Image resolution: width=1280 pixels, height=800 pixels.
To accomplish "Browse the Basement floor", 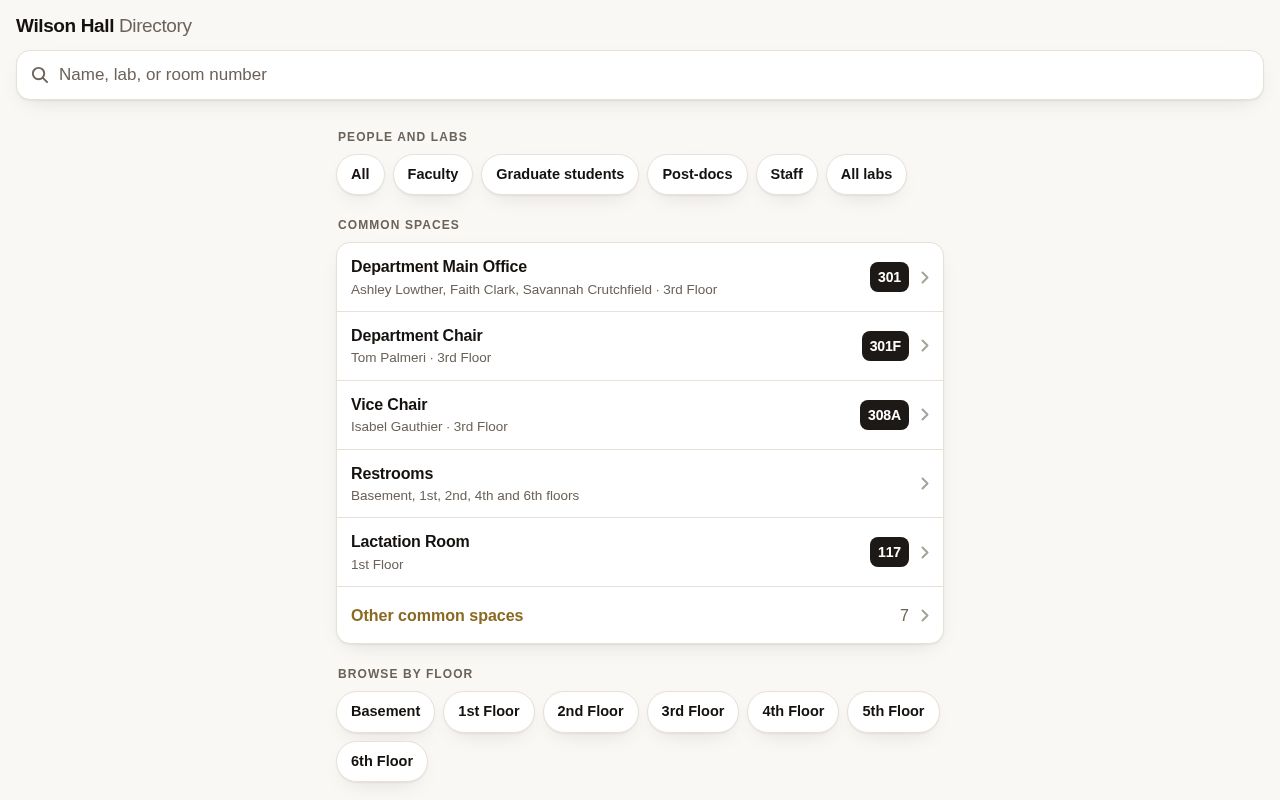I will click(x=385, y=711).
